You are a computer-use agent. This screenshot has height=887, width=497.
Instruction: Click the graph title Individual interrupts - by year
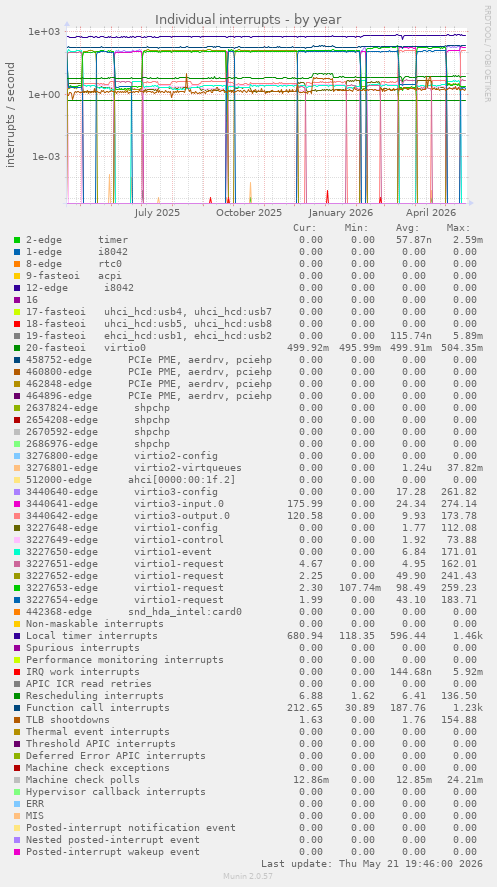pos(248,19)
